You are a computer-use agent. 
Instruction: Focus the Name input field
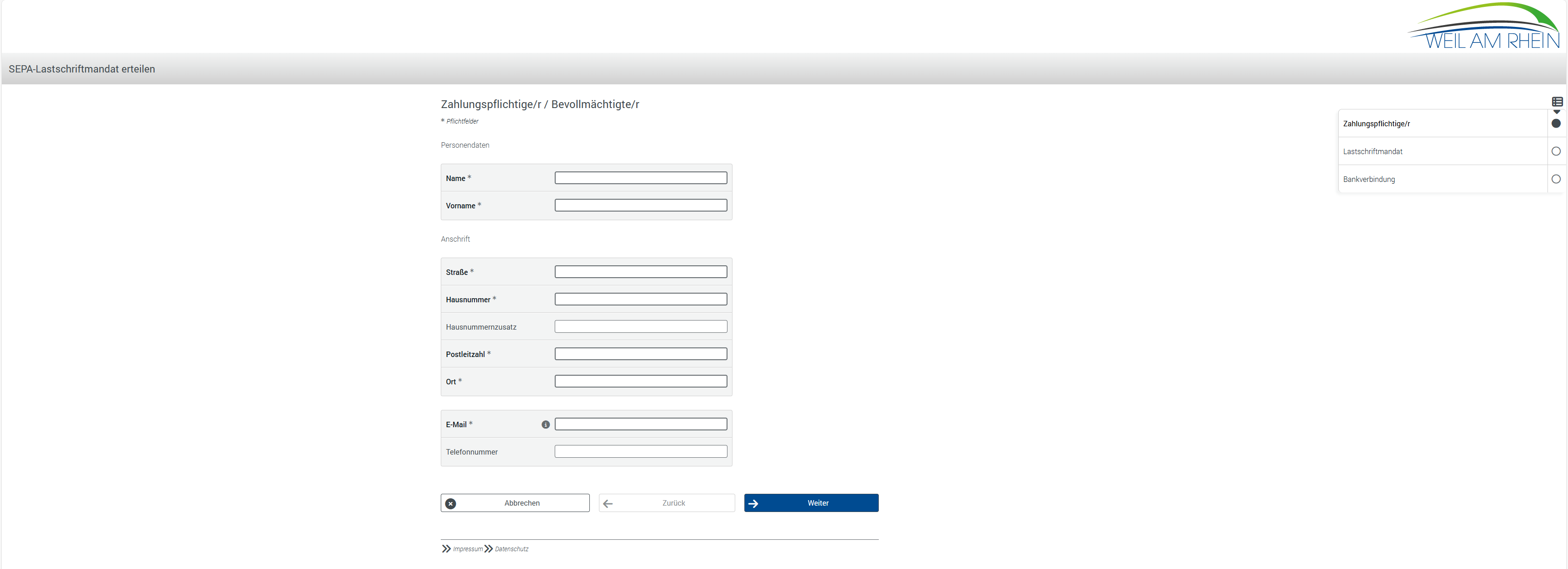(640, 178)
